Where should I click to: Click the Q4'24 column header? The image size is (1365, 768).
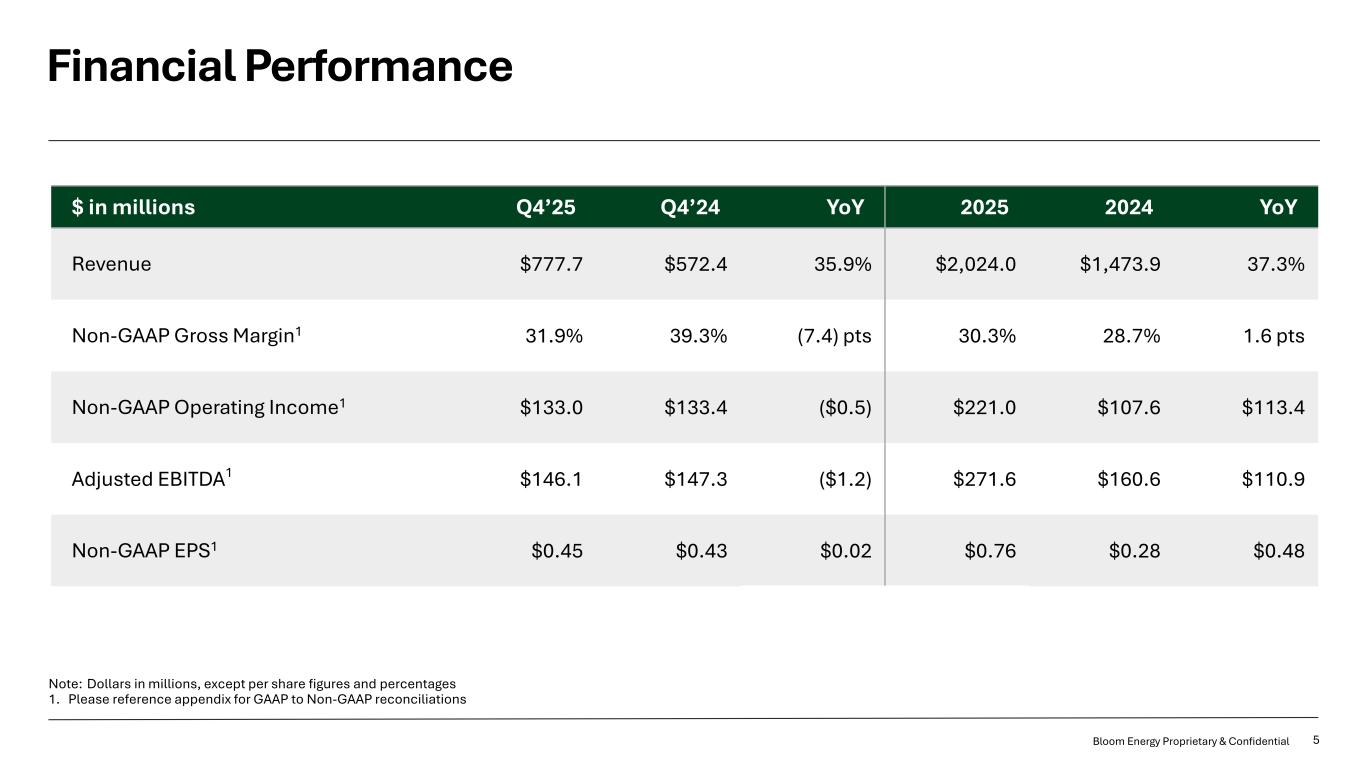coord(690,208)
